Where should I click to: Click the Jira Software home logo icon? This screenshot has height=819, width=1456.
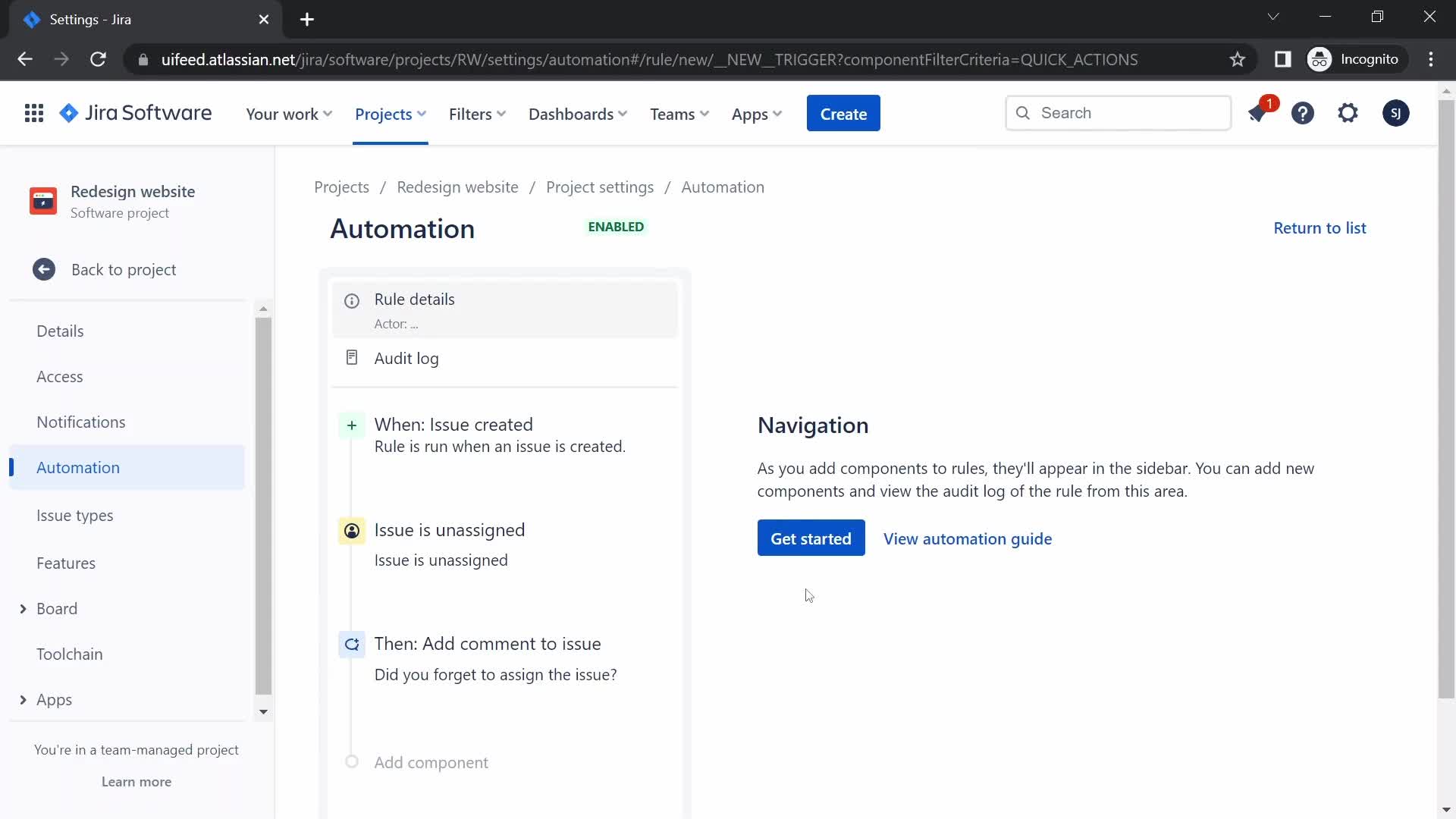click(x=69, y=112)
